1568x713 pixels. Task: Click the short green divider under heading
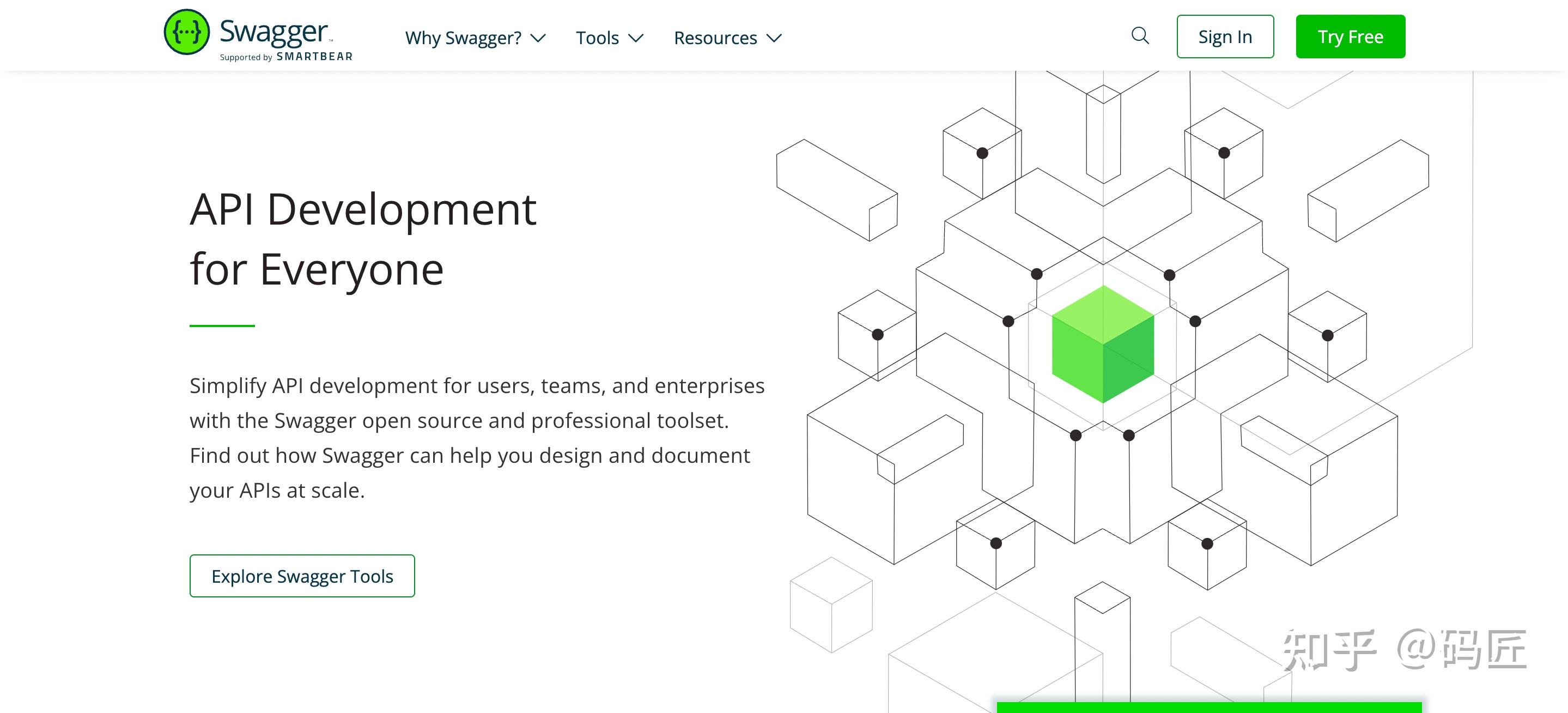(222, 326)
